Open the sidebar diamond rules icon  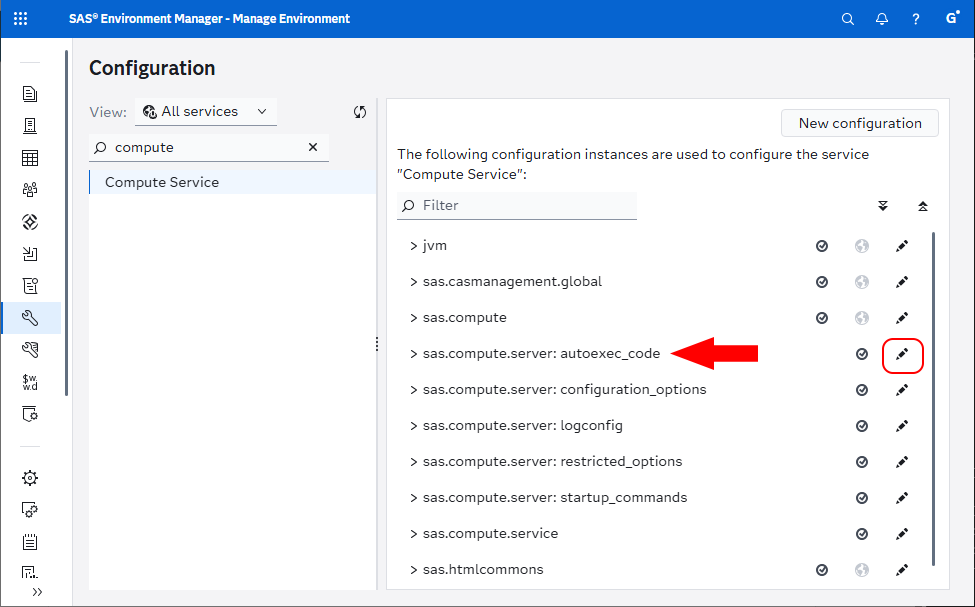[x=30, y=222]
